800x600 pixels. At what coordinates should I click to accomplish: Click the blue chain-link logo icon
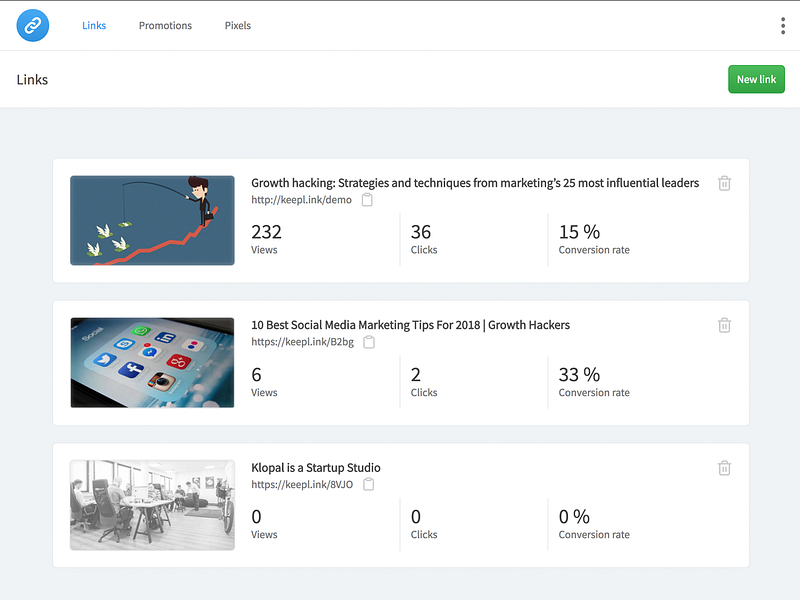click(x=33, y=25)
